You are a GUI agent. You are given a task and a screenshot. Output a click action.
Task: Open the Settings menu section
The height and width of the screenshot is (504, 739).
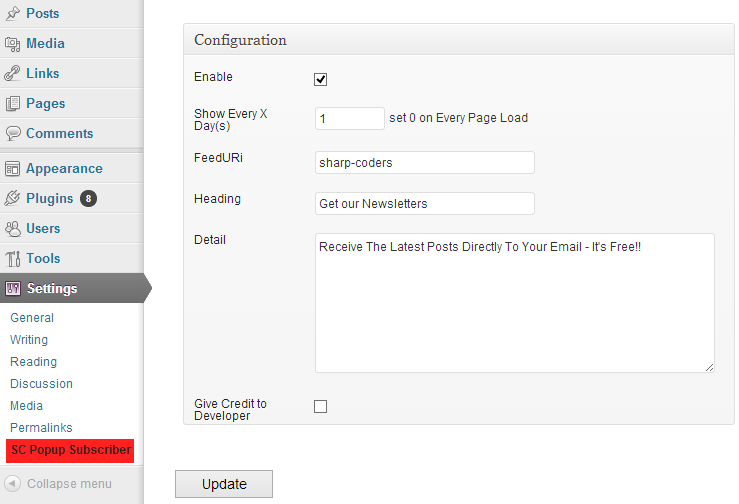(x=52, y=289)
